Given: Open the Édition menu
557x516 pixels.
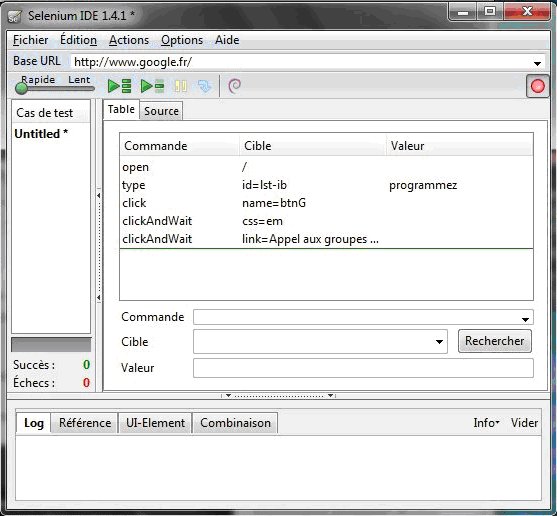Looking at the screenshot, I should (x=78, y=40).
